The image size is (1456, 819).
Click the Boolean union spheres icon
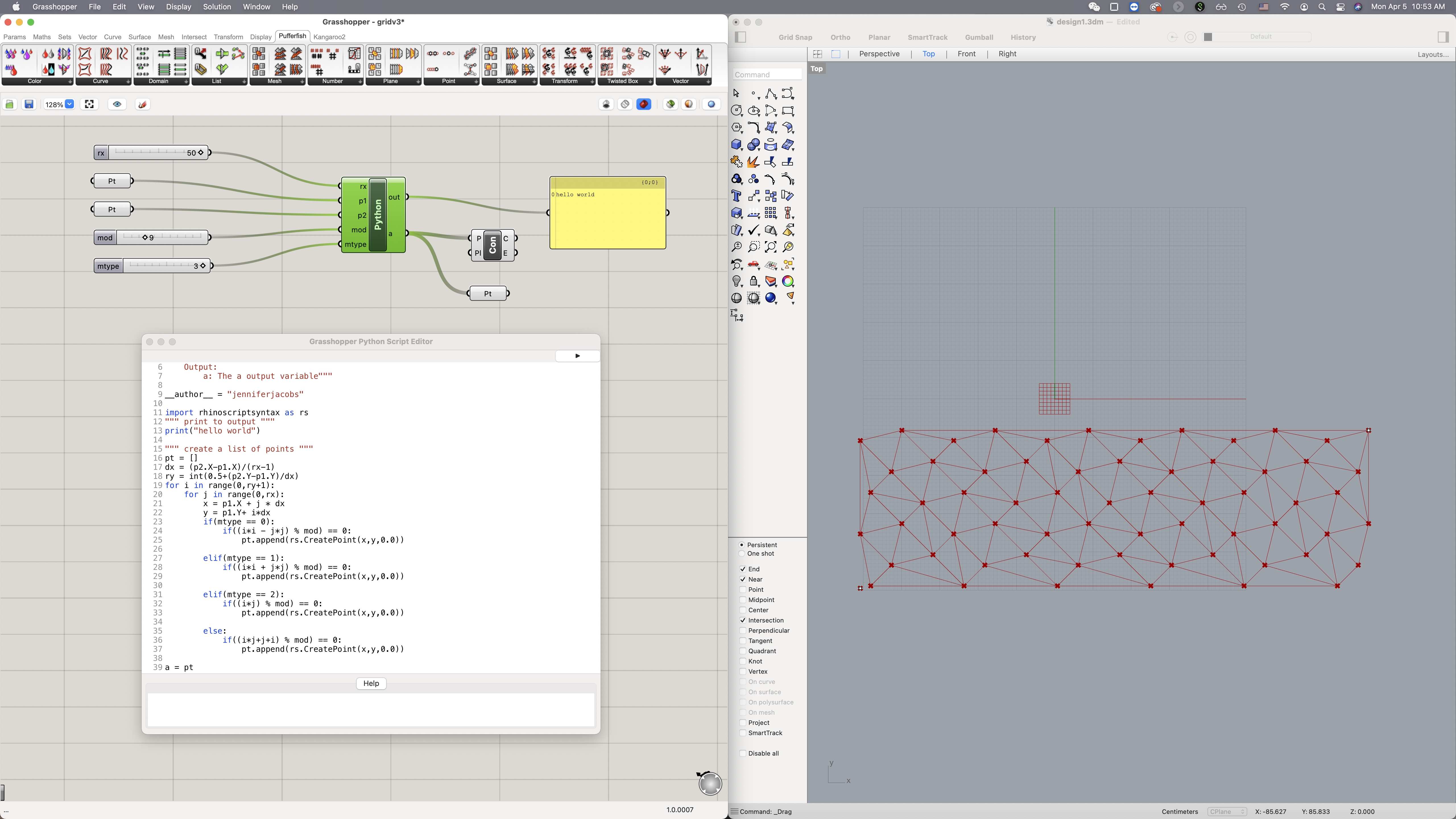coord(753,145)
